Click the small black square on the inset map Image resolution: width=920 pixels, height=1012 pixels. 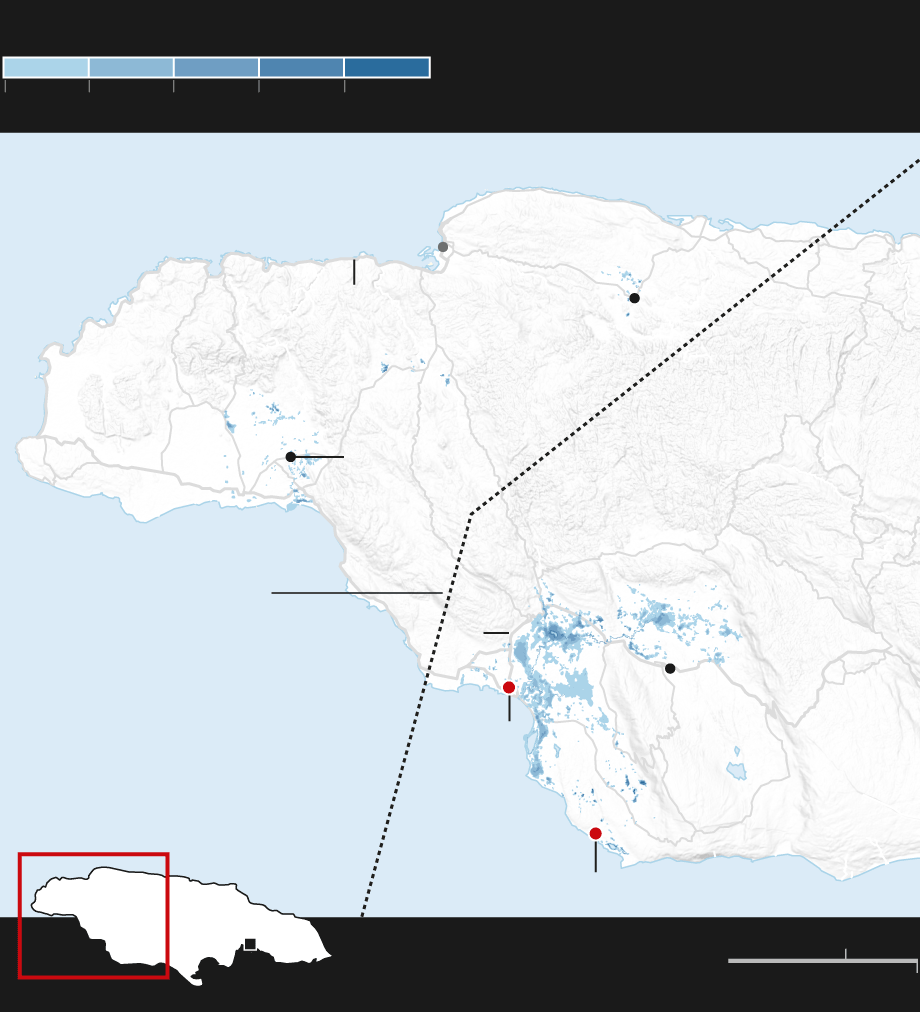250,944
